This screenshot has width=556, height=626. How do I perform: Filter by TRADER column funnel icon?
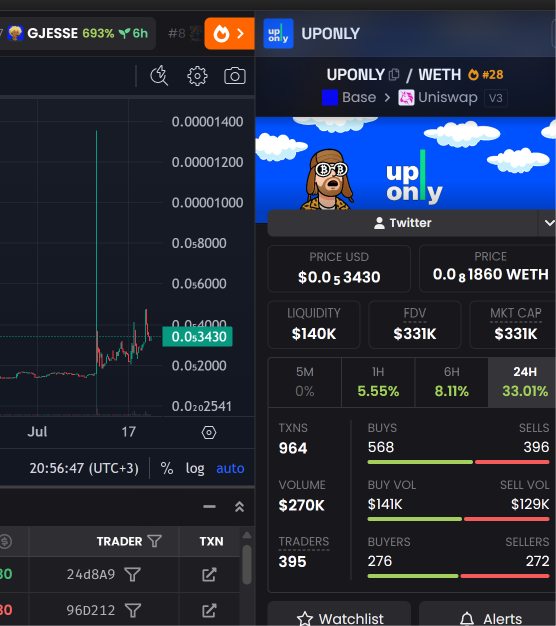[154, 541]
